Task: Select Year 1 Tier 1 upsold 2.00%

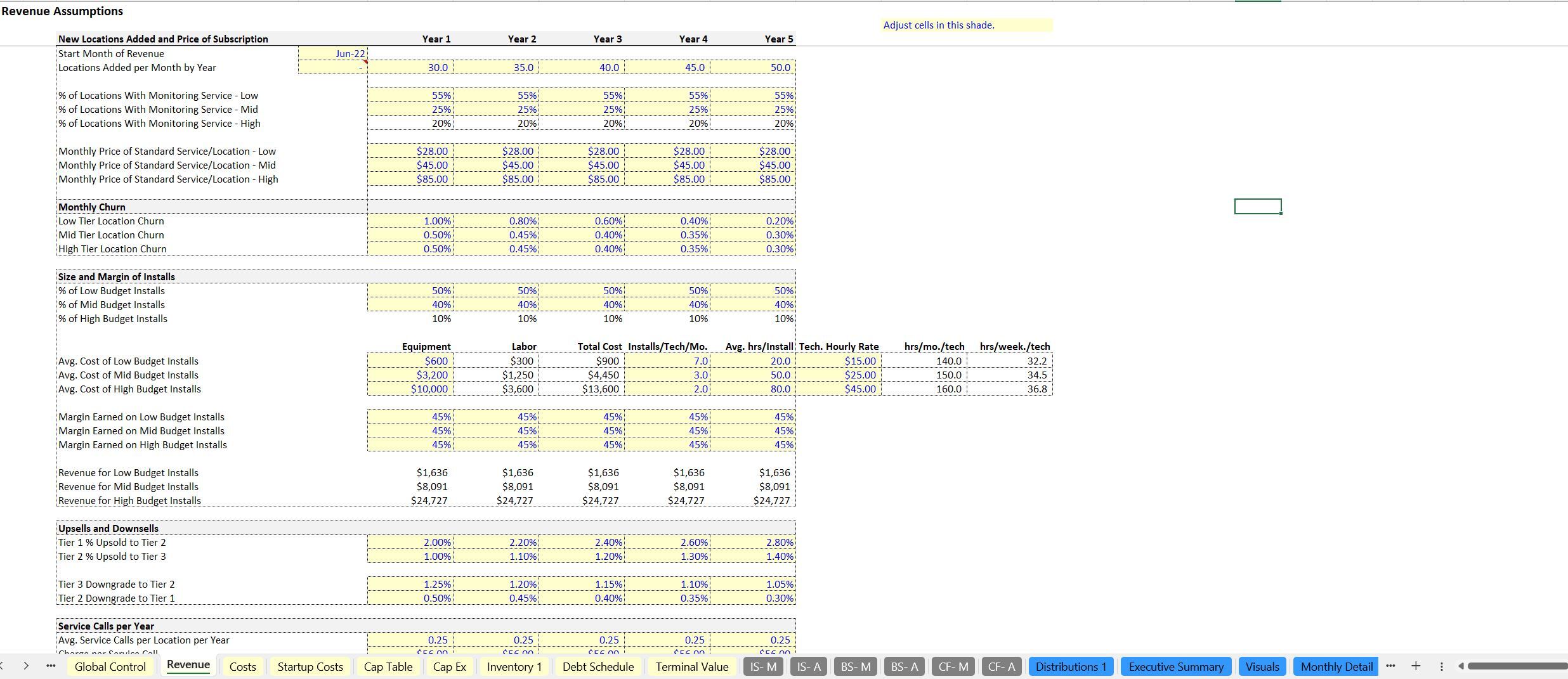Action: [410, 542]
